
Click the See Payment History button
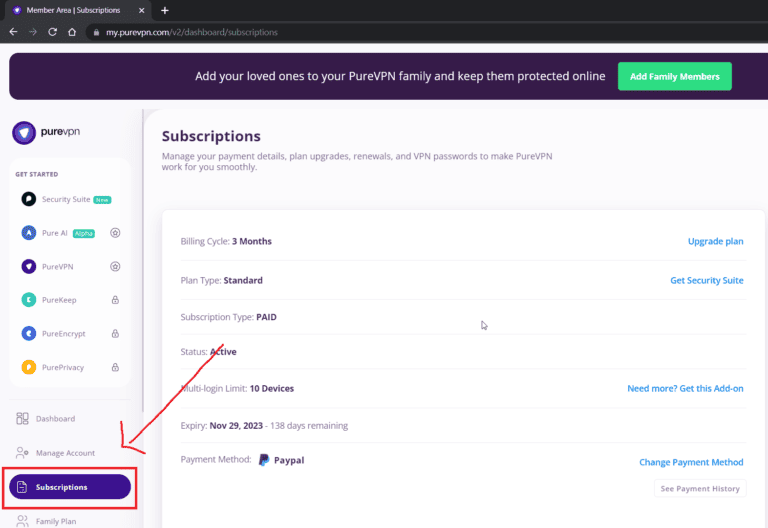coord(699,489)
